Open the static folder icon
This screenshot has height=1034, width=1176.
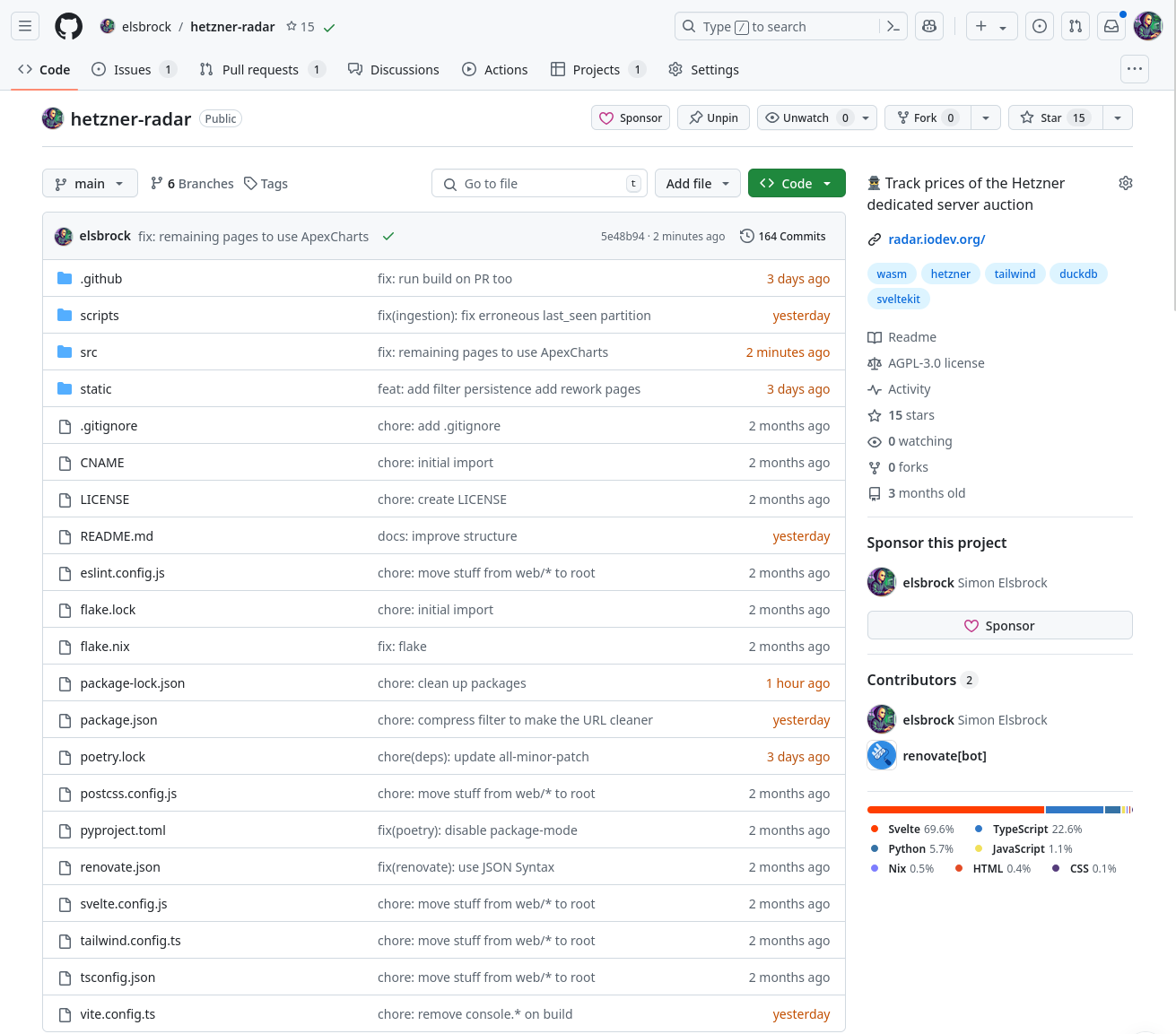coord(65,389)
